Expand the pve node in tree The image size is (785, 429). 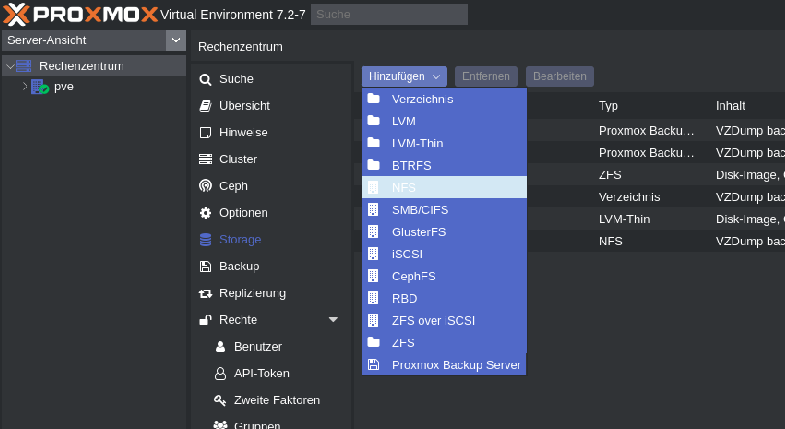pyautogui.click(x=25, y=87)
